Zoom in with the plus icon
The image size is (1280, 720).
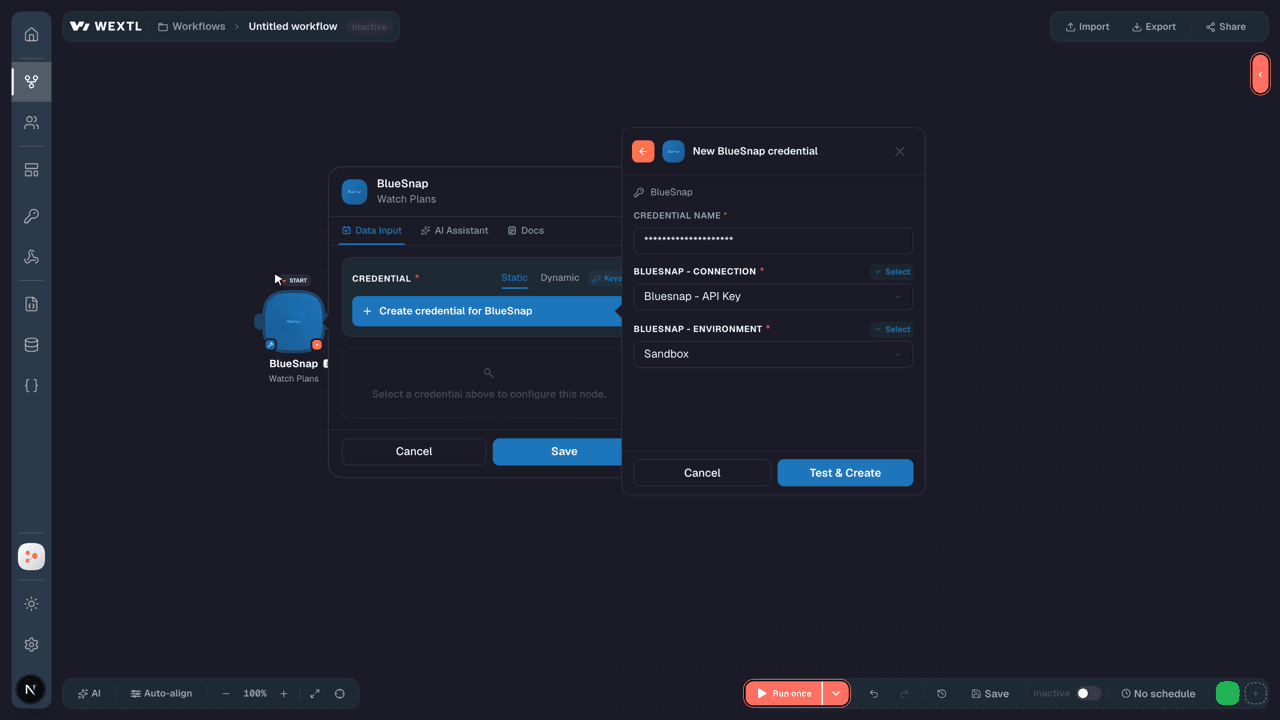pos(284,694)
